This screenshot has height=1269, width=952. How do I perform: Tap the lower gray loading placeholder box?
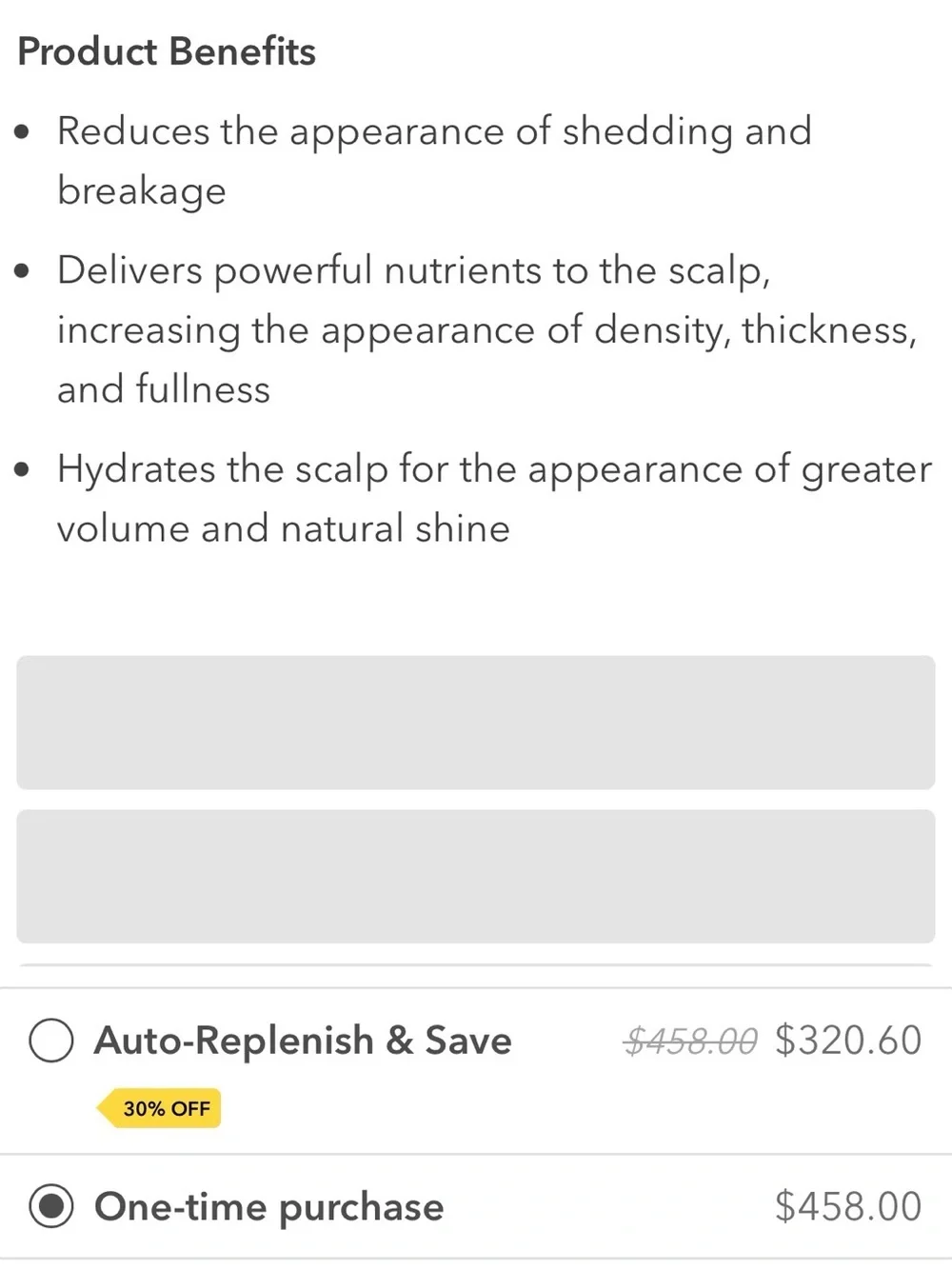pyautogui.click(x=476, y=877)
